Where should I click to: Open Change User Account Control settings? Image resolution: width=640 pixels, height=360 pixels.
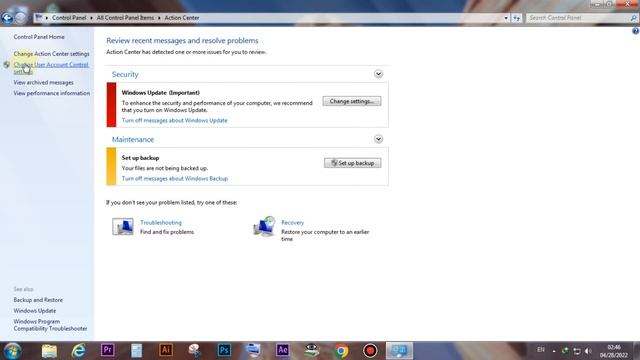point(51,68)
